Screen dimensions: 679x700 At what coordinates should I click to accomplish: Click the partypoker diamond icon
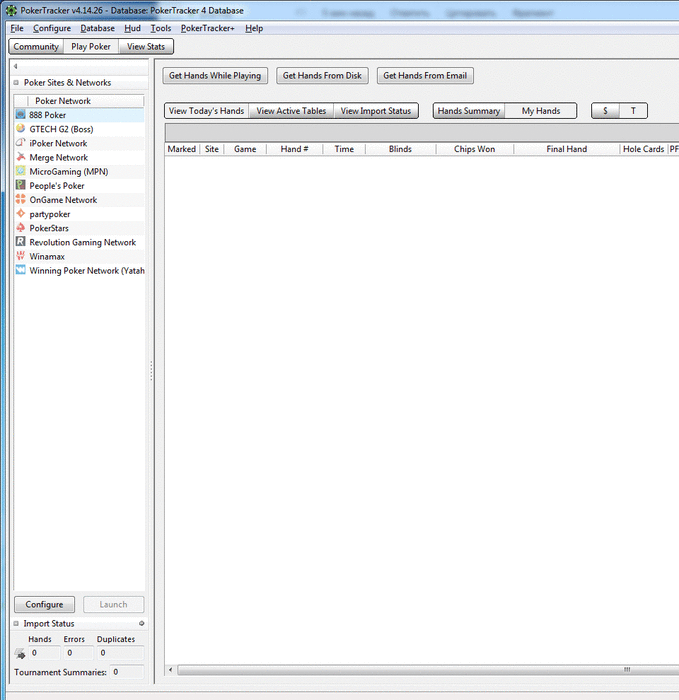(x=21, y=213)
